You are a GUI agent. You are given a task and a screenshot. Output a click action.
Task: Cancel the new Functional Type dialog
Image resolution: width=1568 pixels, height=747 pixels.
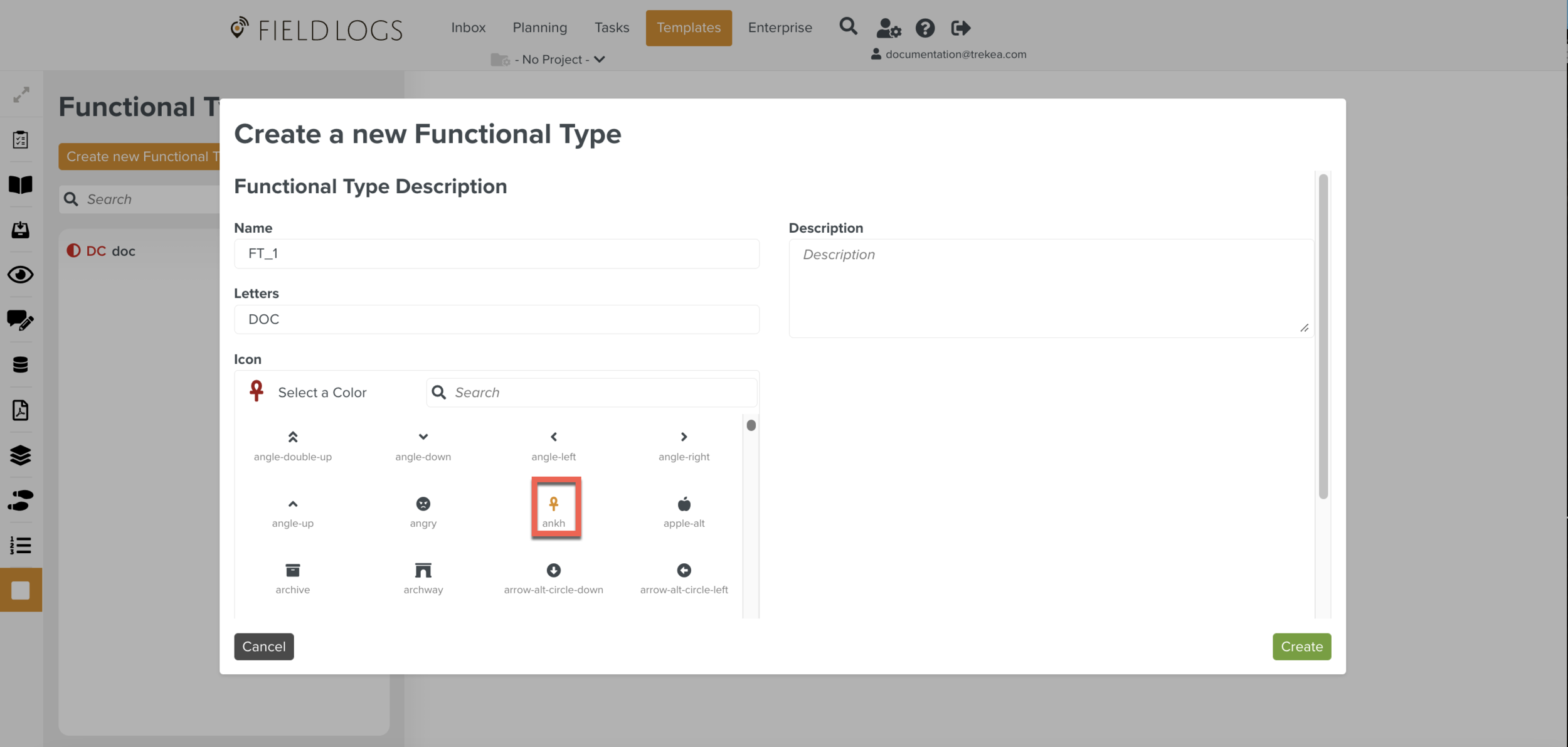tap(263, 647)
